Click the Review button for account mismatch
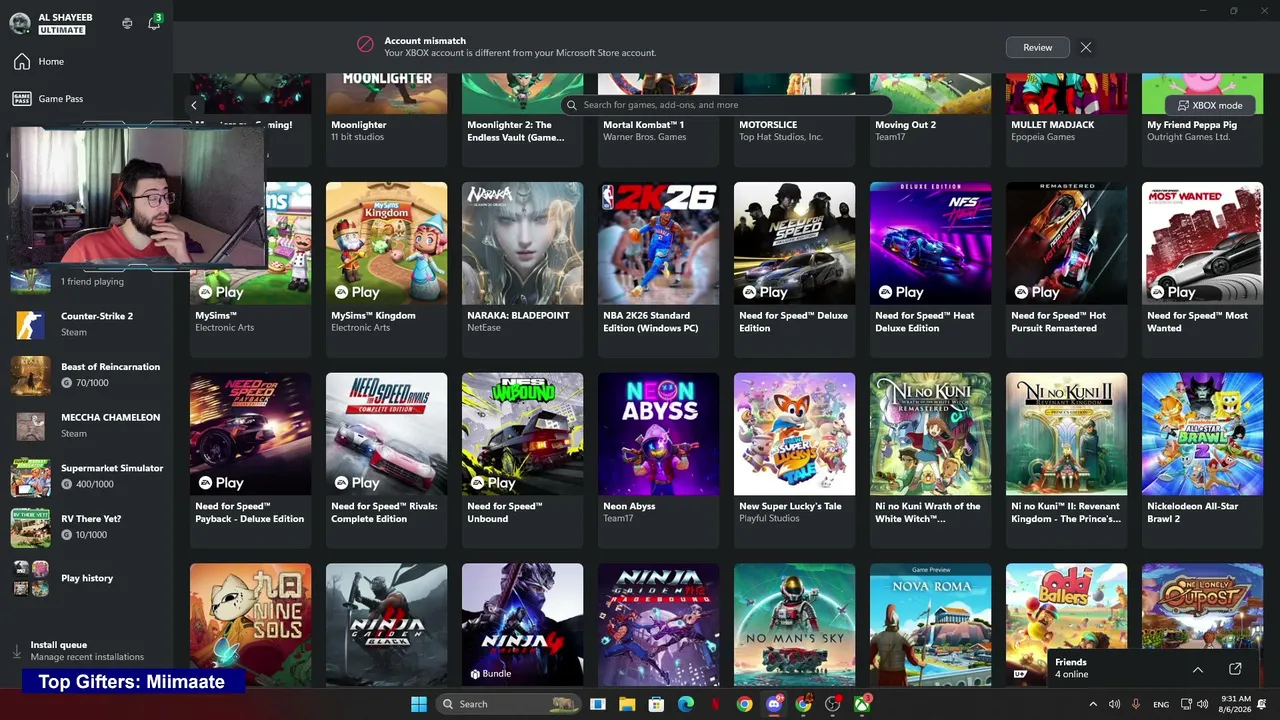Image resolution: width=1280 pixels, height=720 pixels. tap(1037, 47)
